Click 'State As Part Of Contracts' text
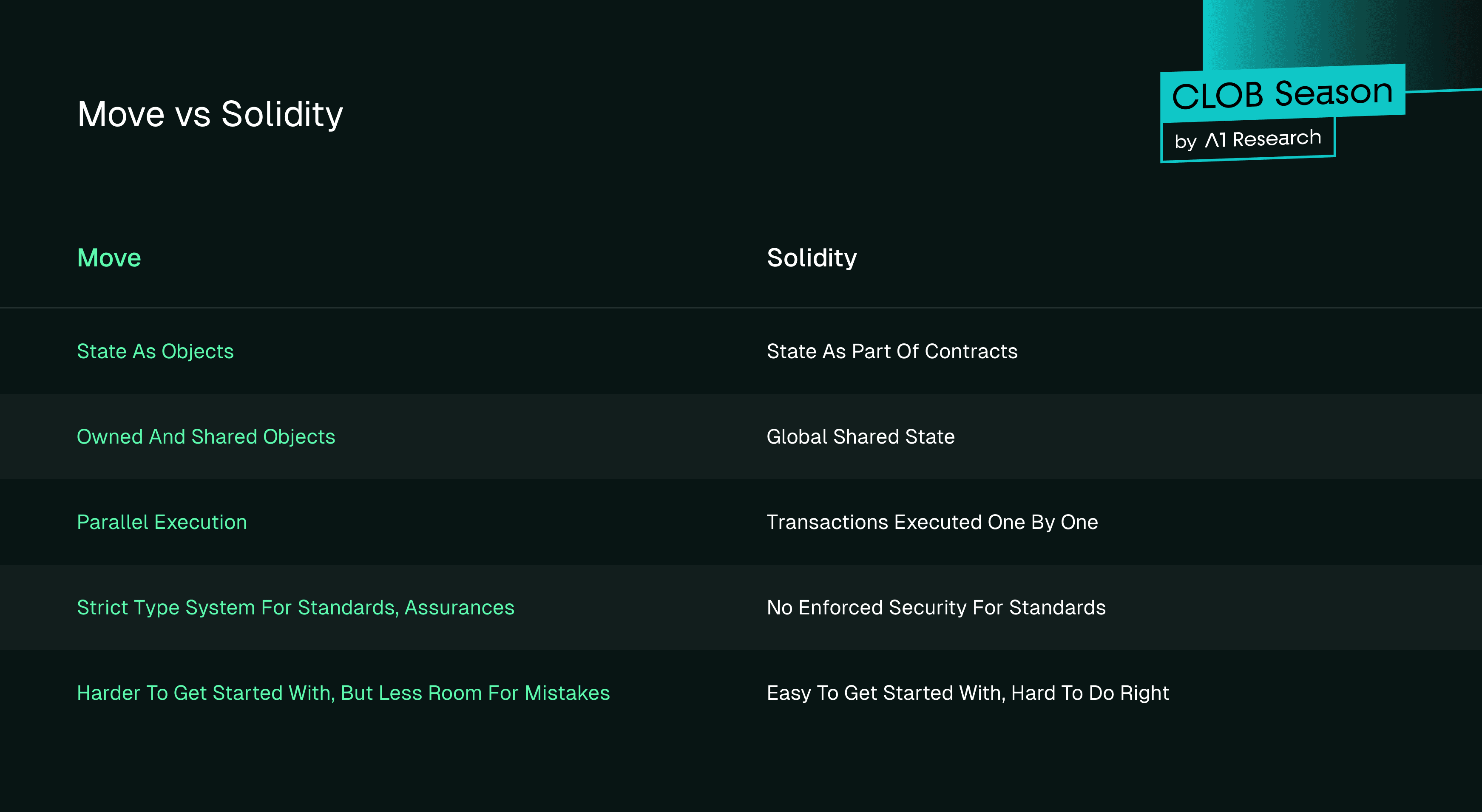1482x812 pixels. 892,351
